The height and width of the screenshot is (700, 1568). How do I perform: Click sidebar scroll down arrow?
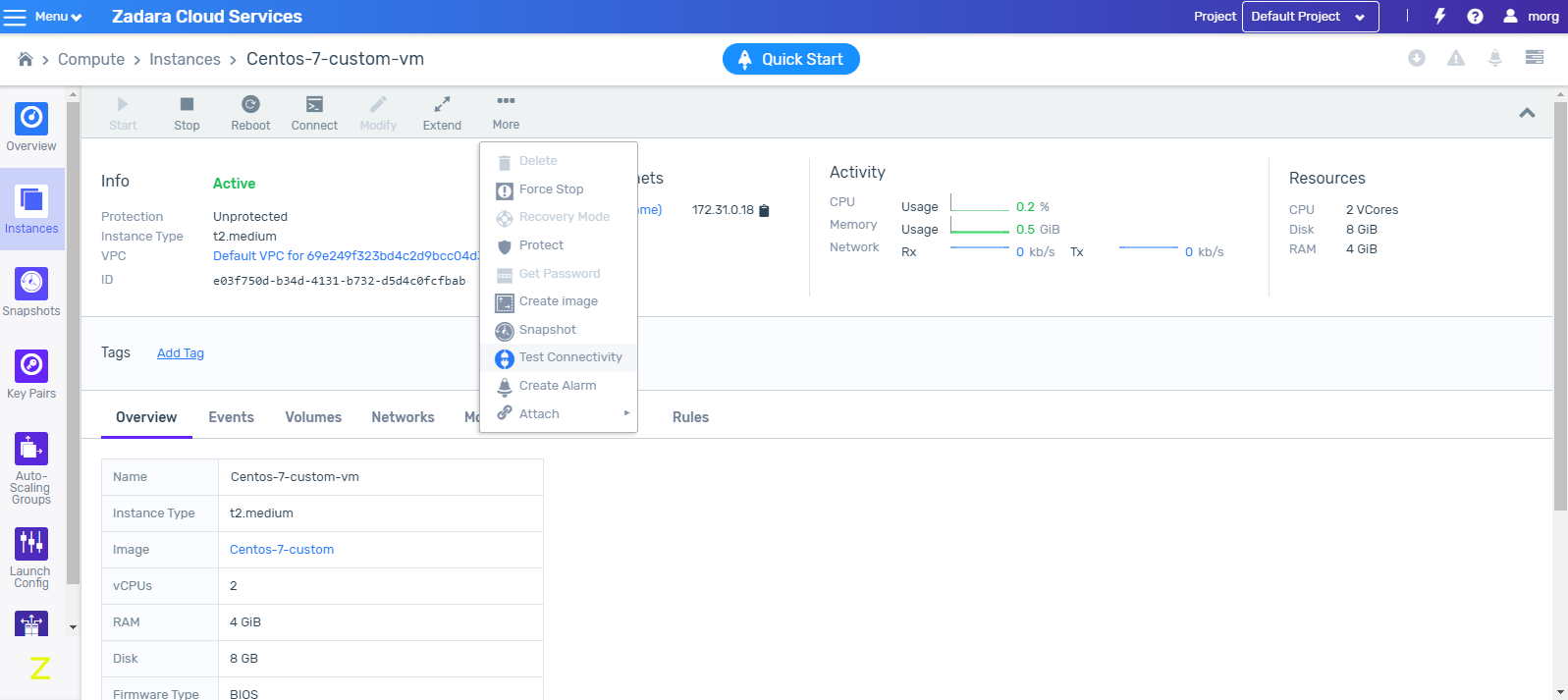click(x=73, y=627)
